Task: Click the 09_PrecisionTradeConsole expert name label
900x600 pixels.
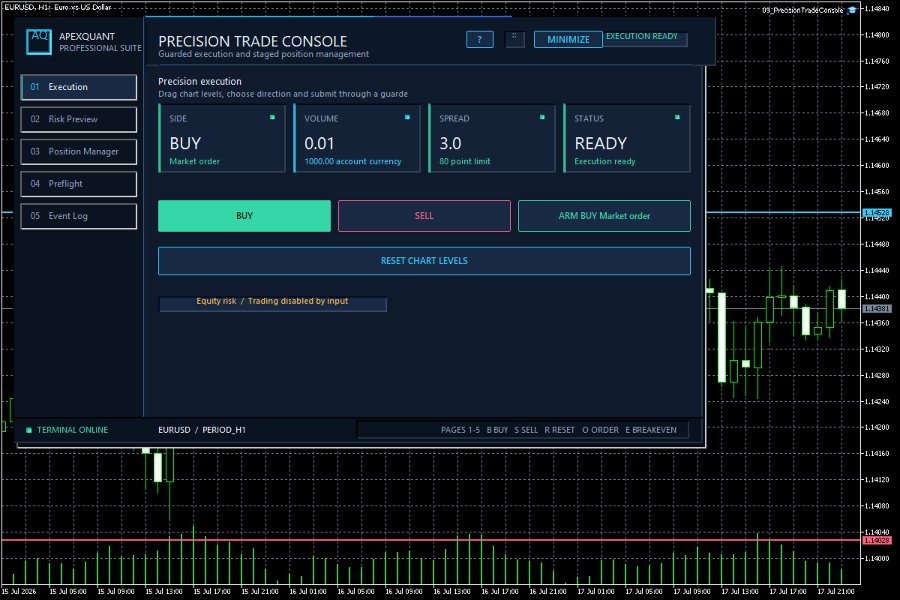Action: [802, 10]
